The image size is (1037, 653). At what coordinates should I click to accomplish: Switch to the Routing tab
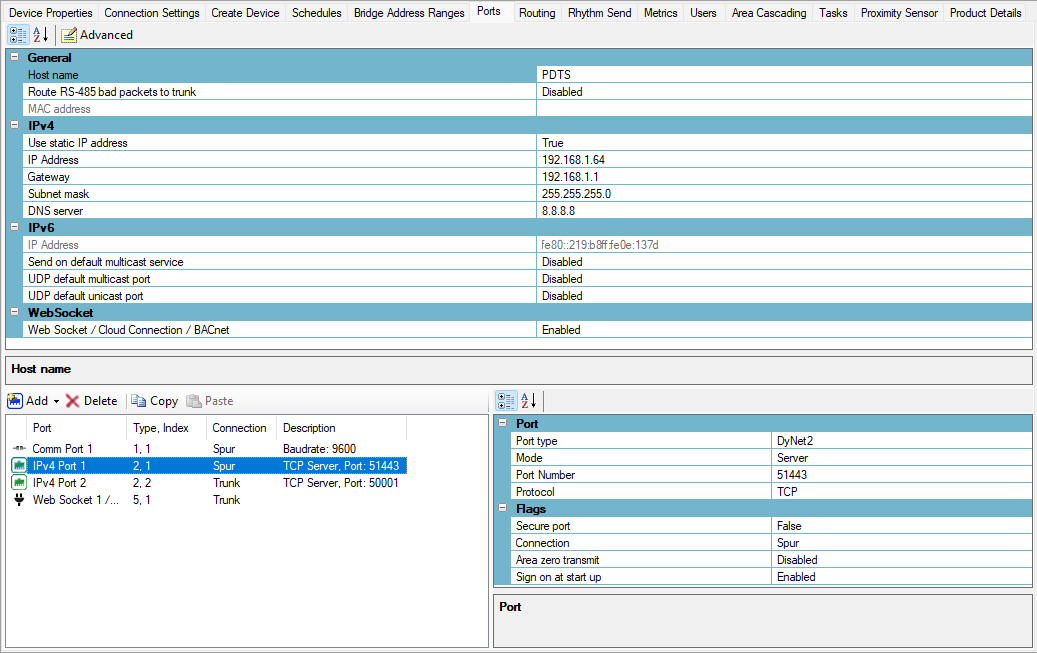click(x=537, y=13)
